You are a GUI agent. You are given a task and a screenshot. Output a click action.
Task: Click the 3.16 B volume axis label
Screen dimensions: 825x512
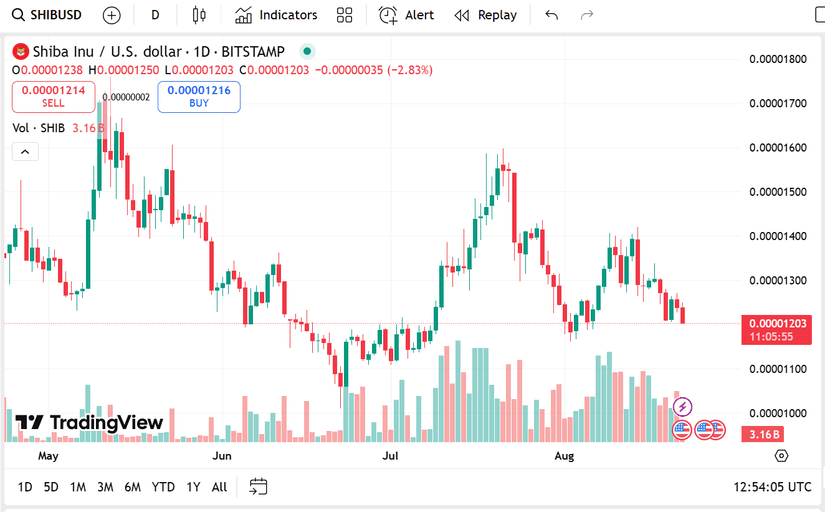coord(762,435)
